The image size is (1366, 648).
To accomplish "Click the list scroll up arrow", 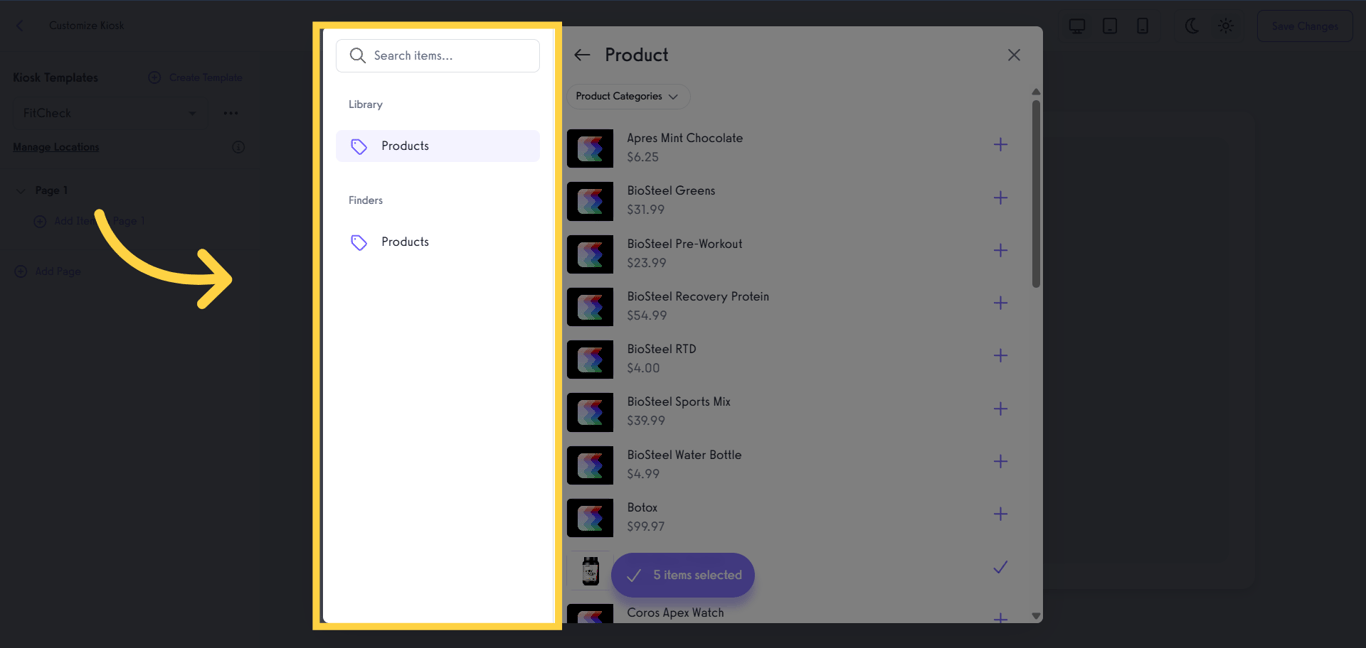I will (1036, 92).
